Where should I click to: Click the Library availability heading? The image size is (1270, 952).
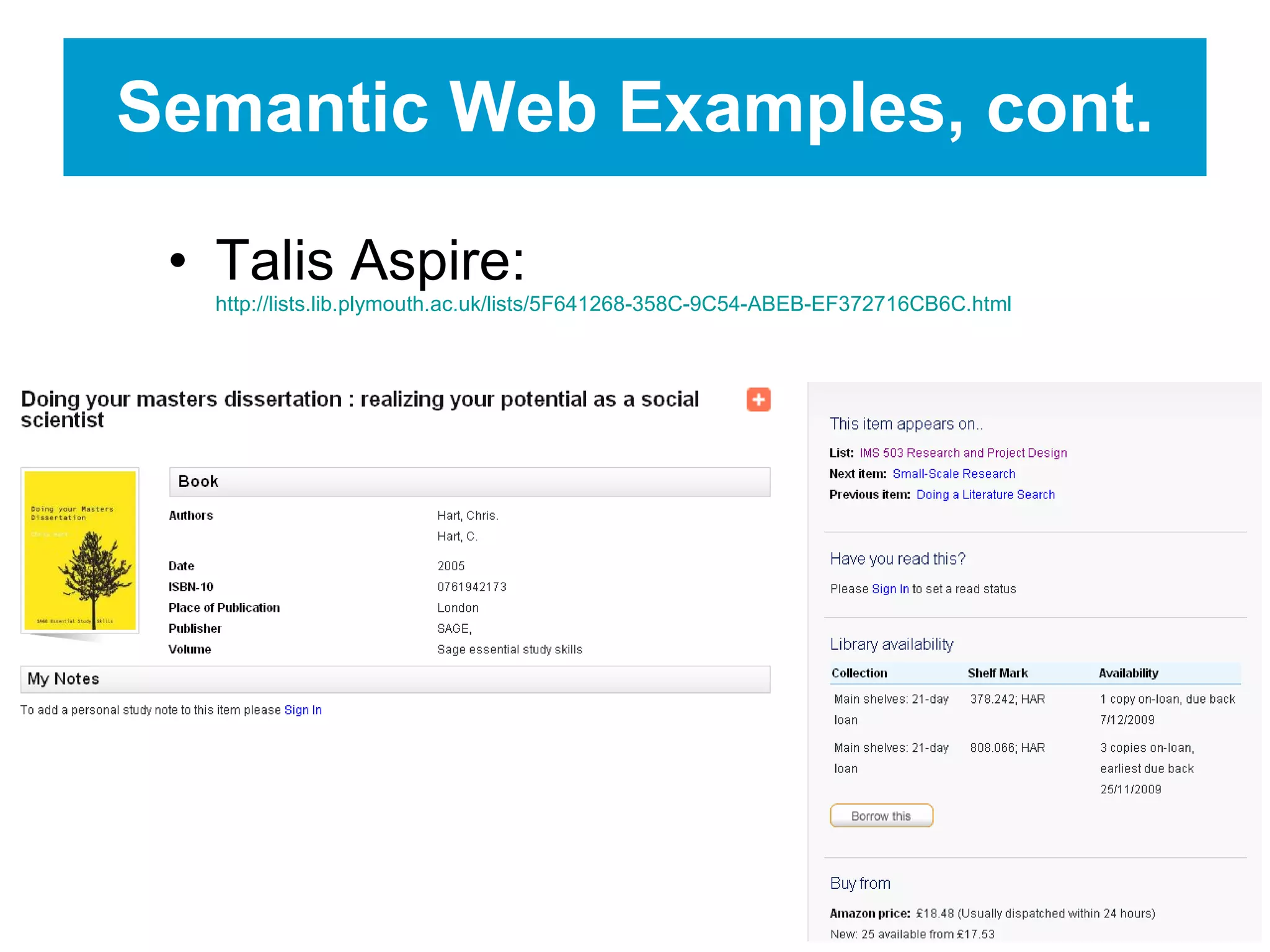click(x=891, y=645)
